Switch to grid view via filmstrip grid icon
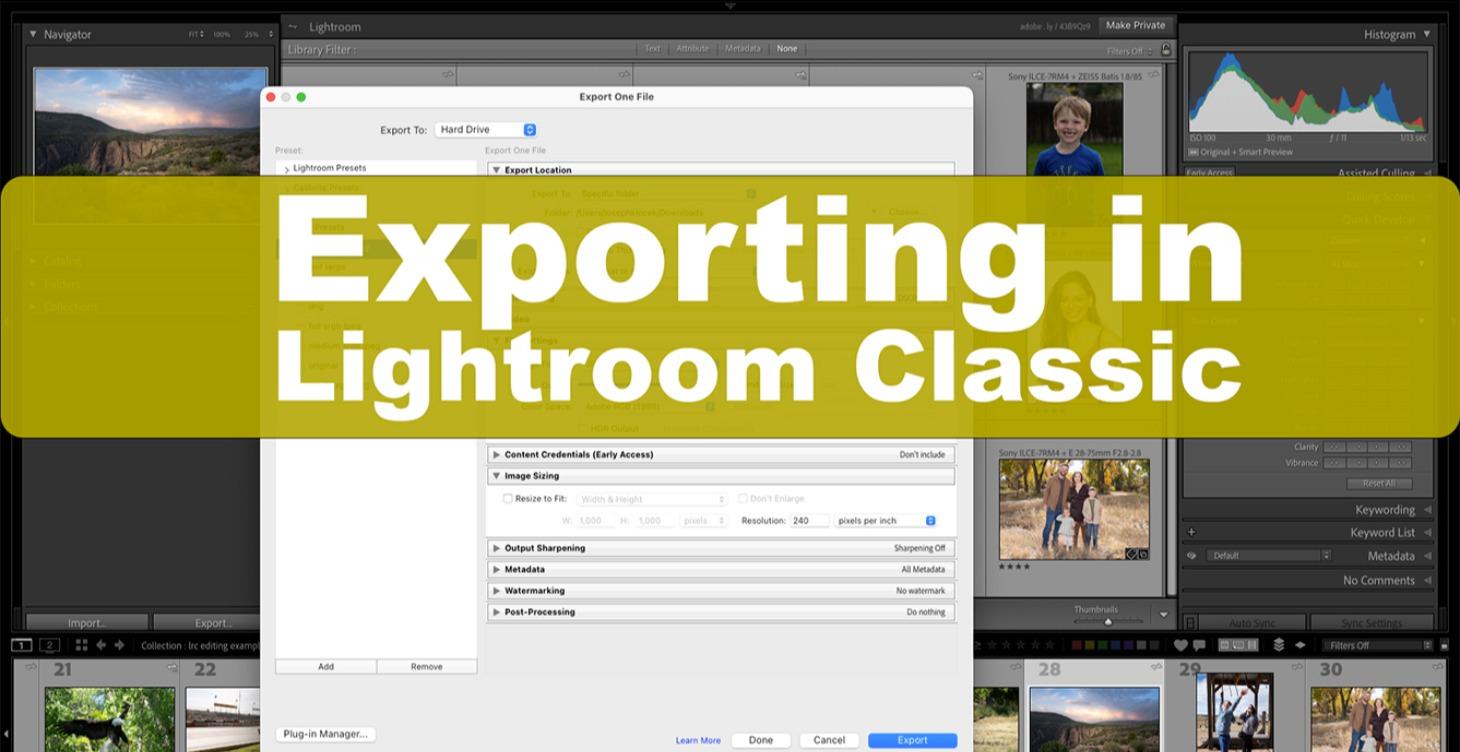1460x752 pixels. click(82, 645)
